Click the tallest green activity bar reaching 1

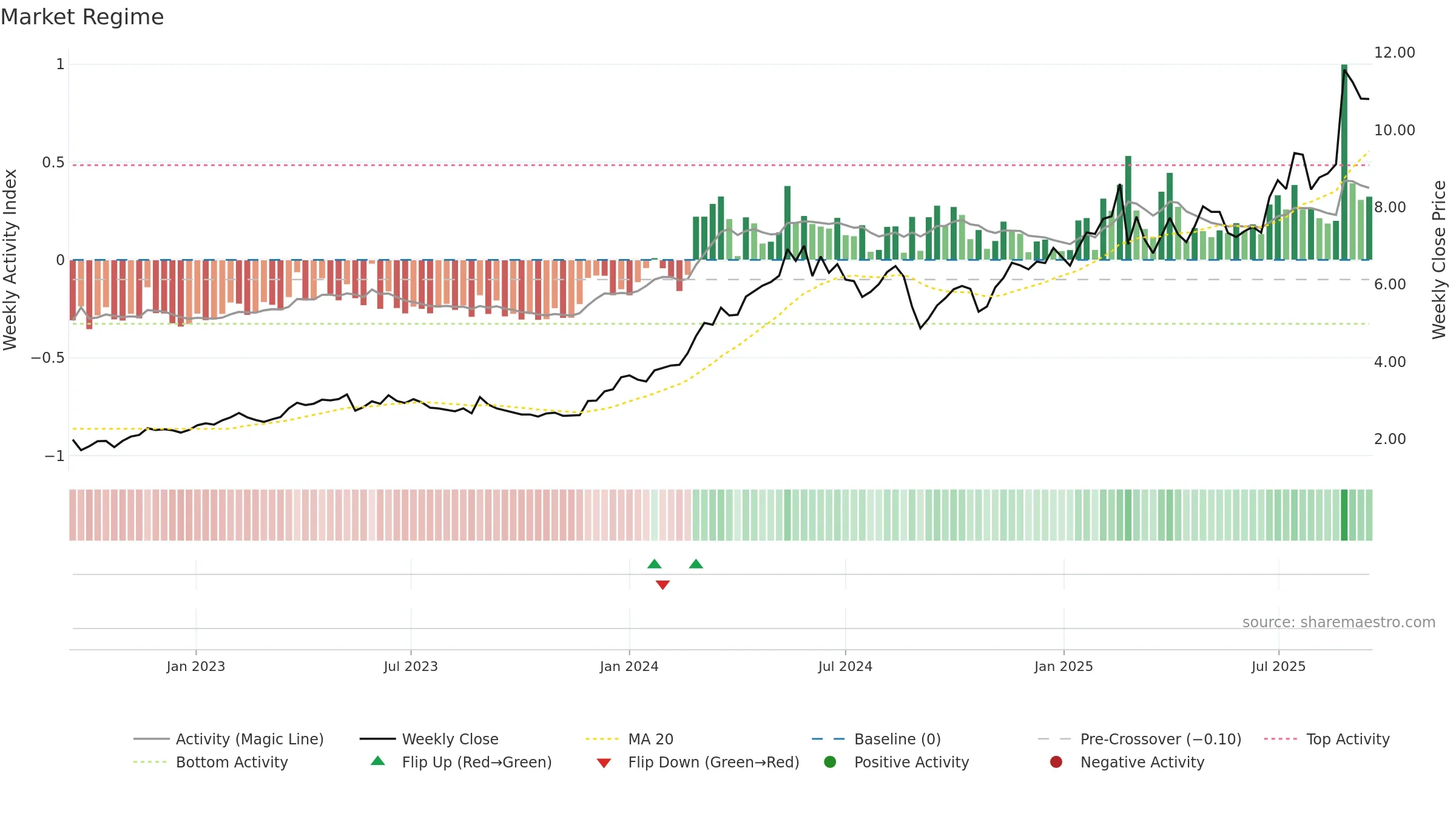[x=1344, y=162]
